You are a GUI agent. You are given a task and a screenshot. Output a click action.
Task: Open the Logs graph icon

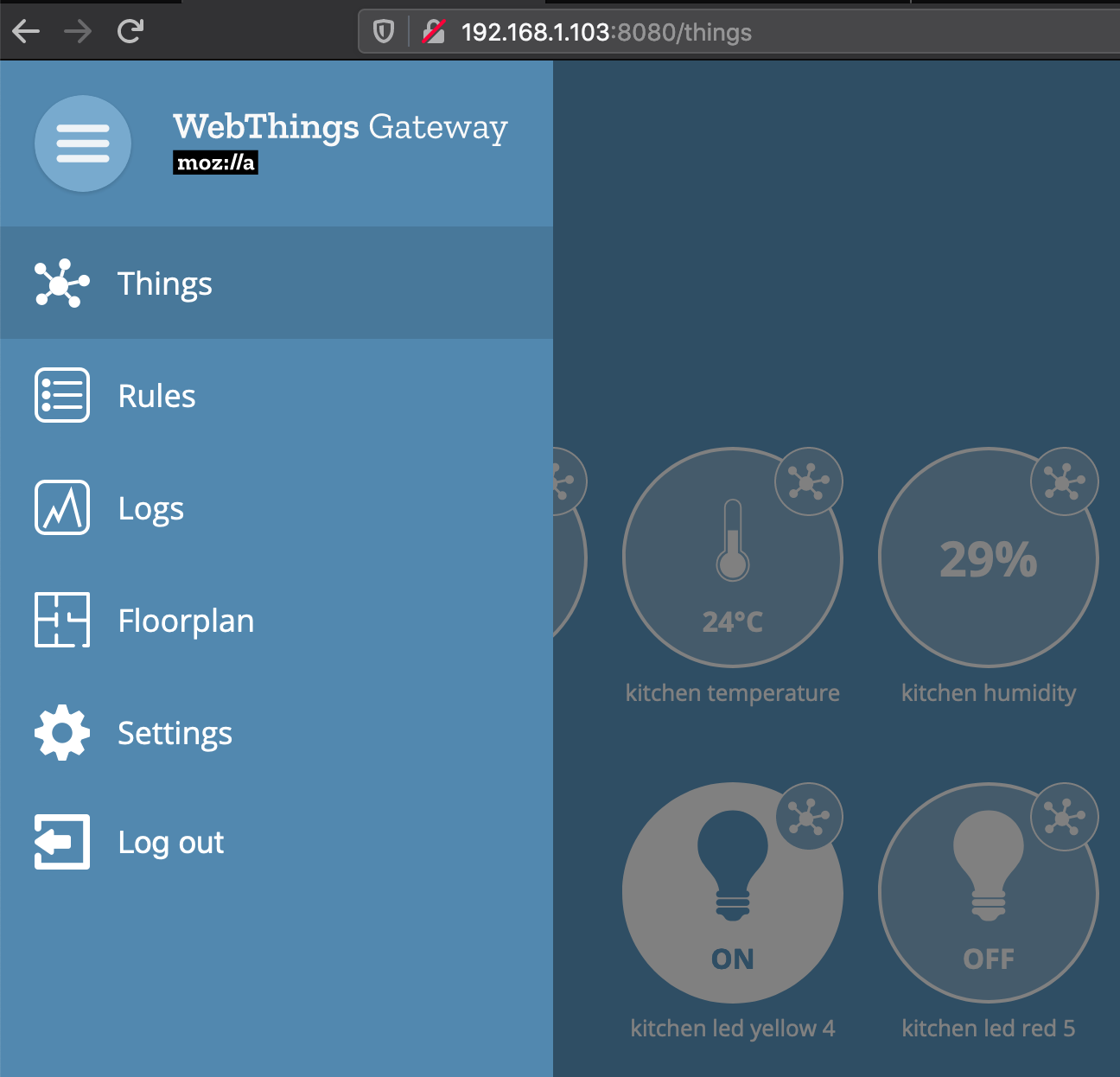point(60,508)
